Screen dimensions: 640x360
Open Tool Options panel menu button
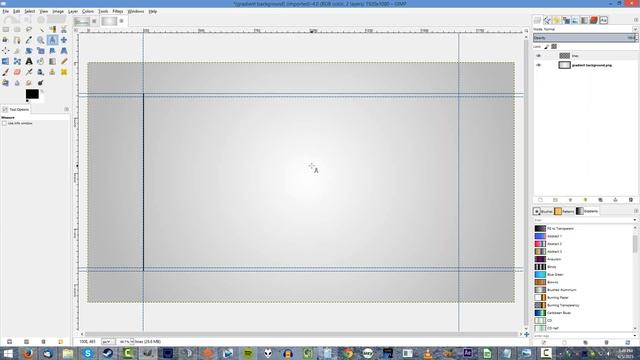click(67, 109)
